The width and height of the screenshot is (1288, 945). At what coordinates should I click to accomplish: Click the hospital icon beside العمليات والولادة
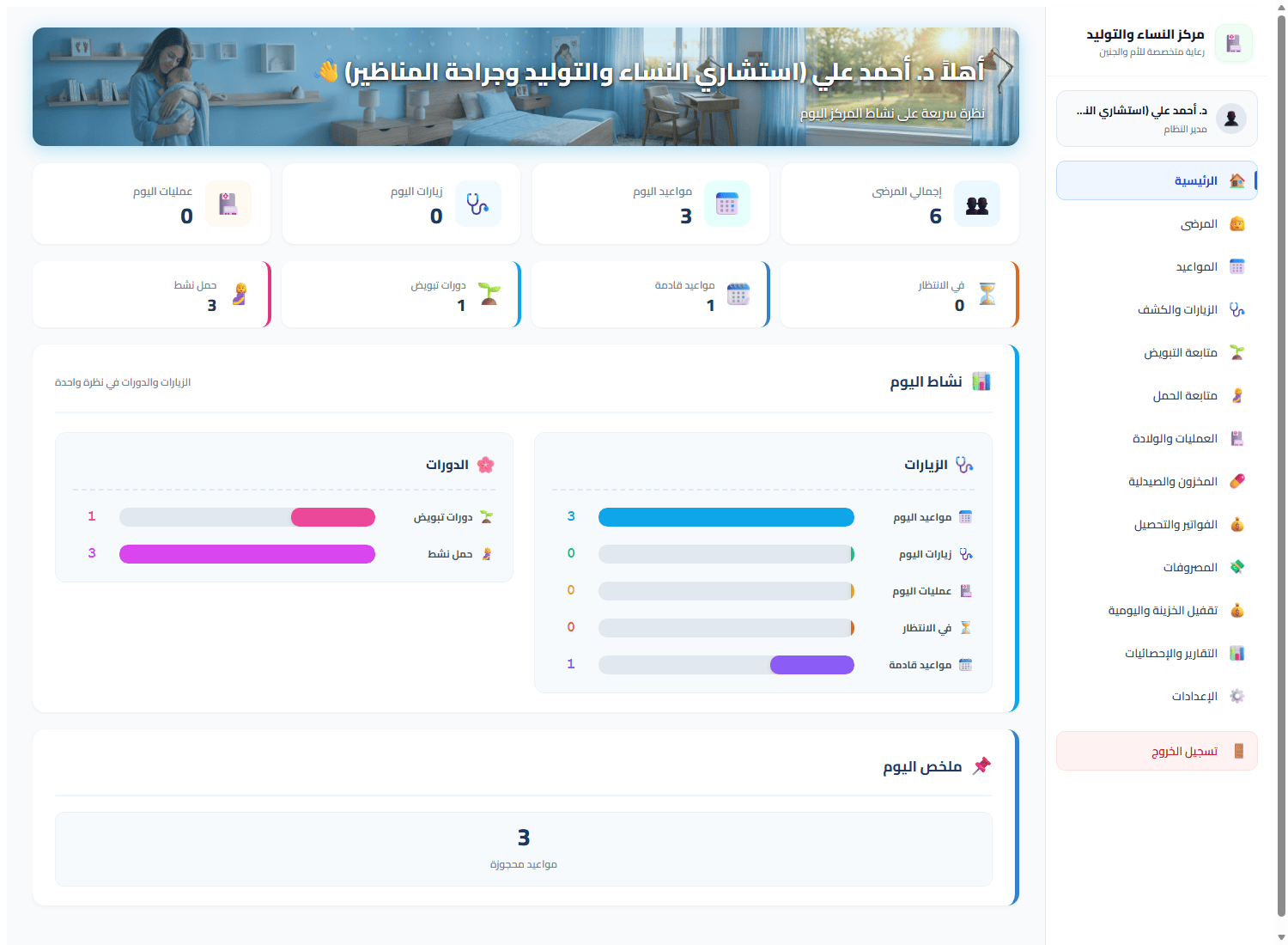pos(1237,438)
